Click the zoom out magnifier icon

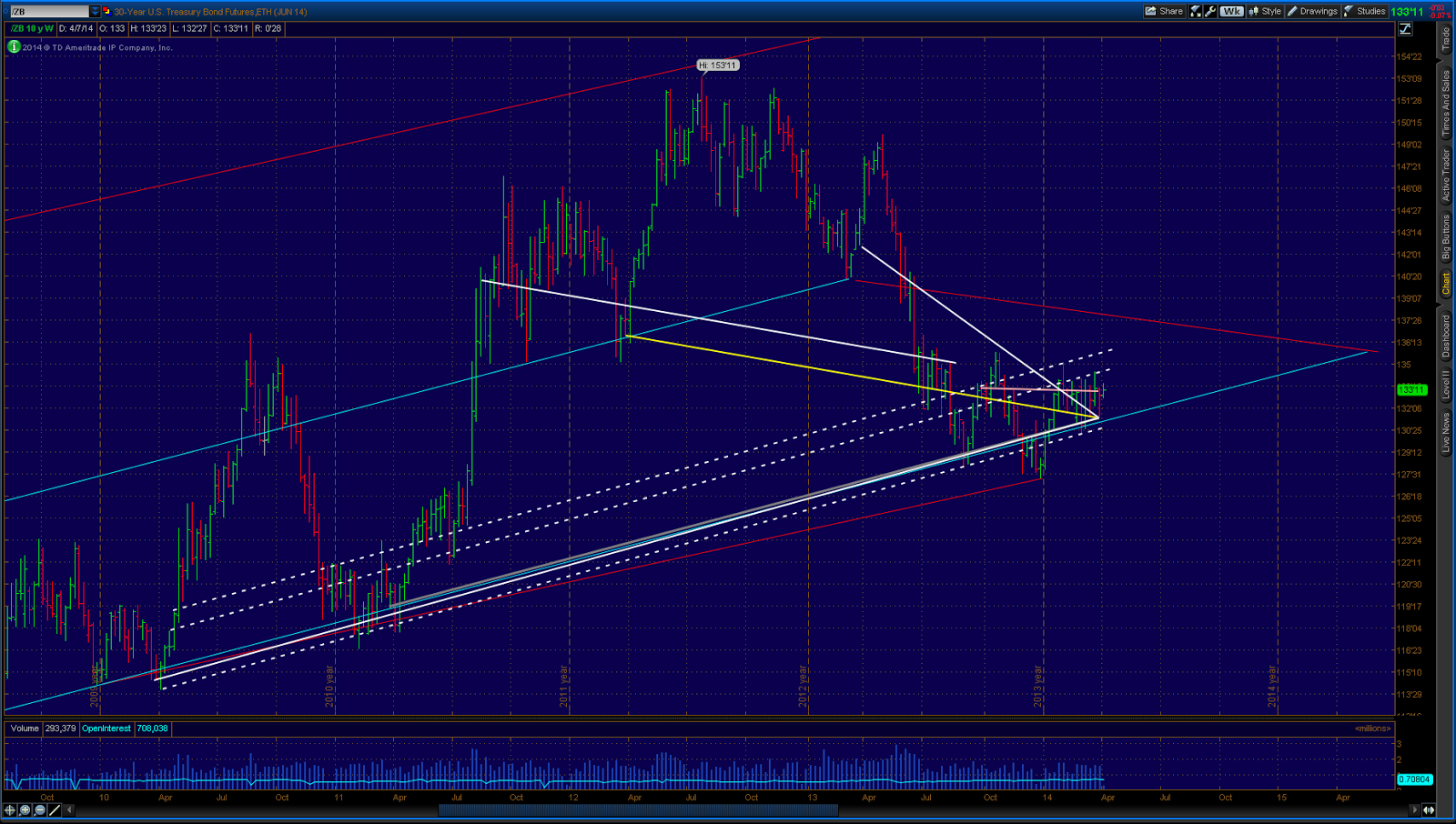click(x=39, y=809)
